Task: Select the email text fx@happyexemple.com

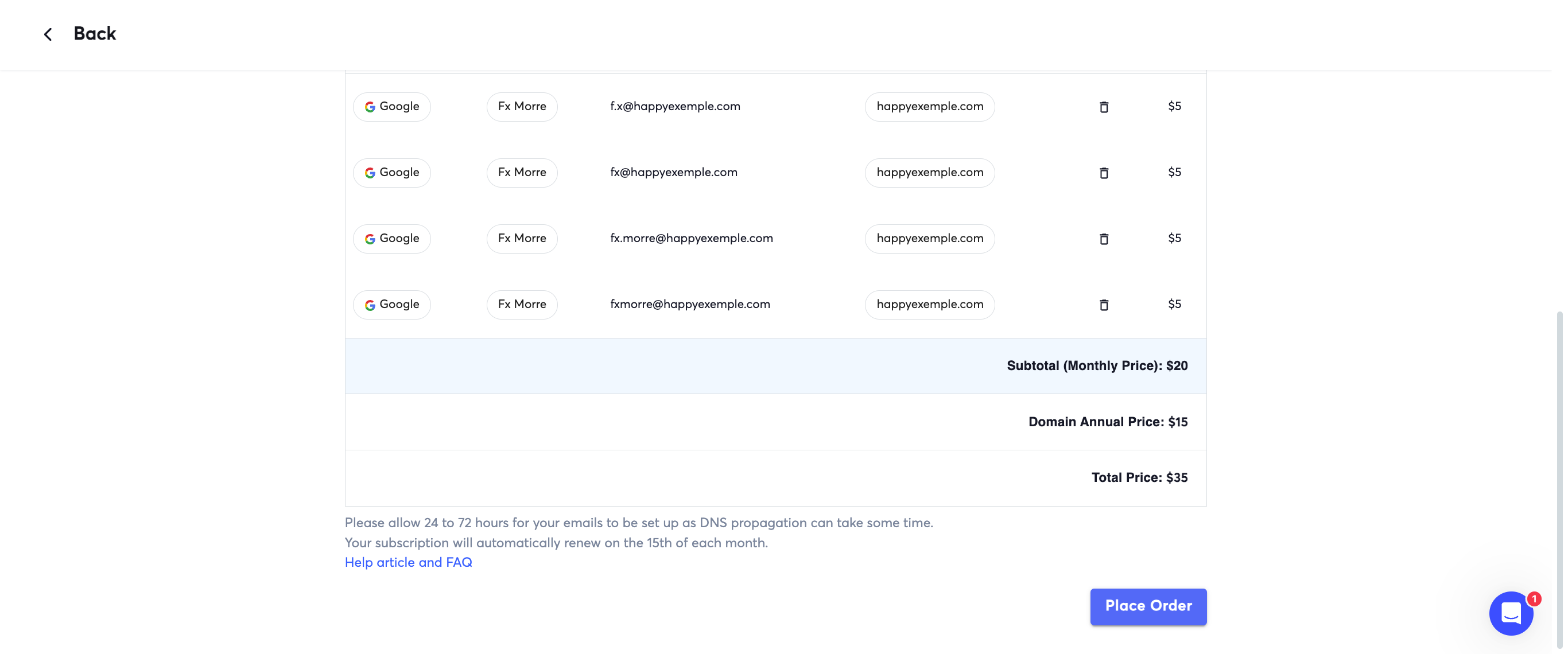Action: [673, 173]
